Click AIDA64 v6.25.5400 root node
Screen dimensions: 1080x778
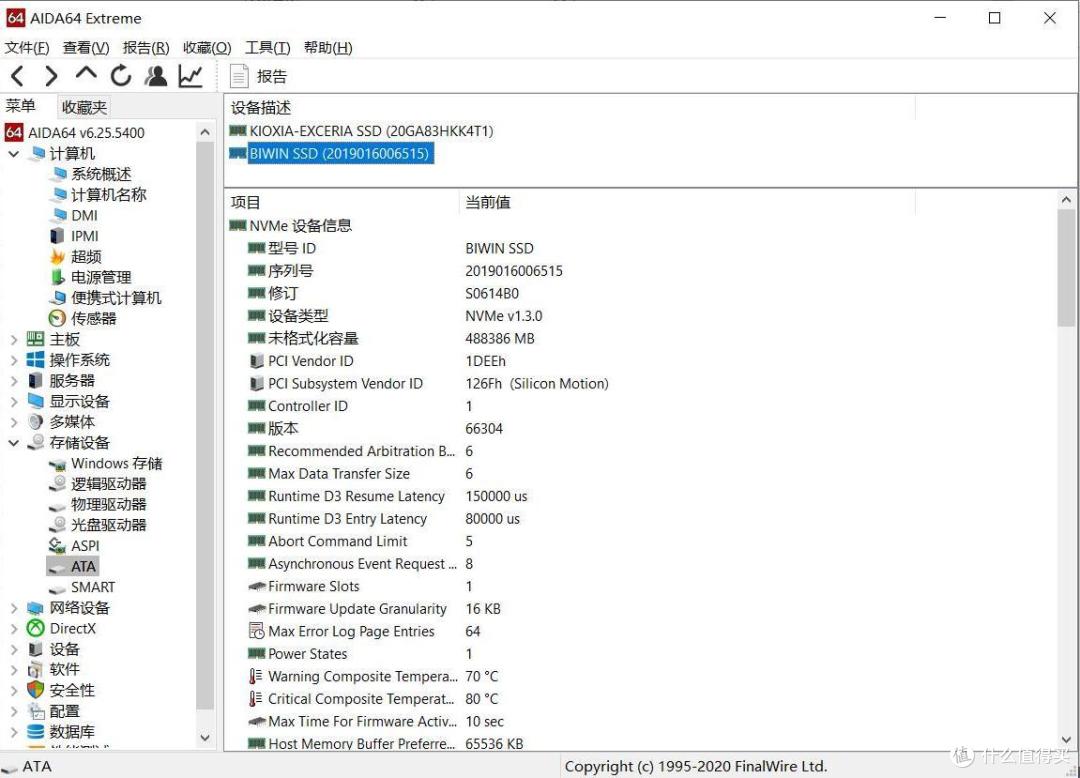pos(76,133)
